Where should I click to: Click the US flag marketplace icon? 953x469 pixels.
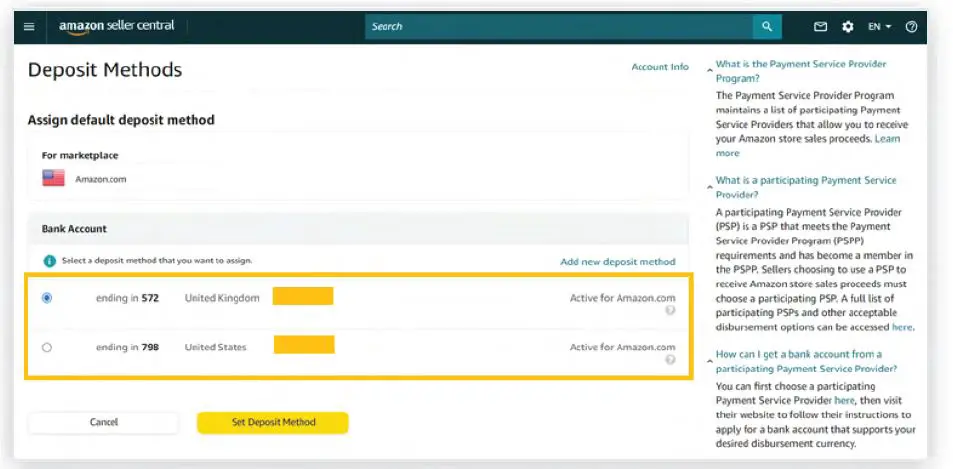(53, 179)
